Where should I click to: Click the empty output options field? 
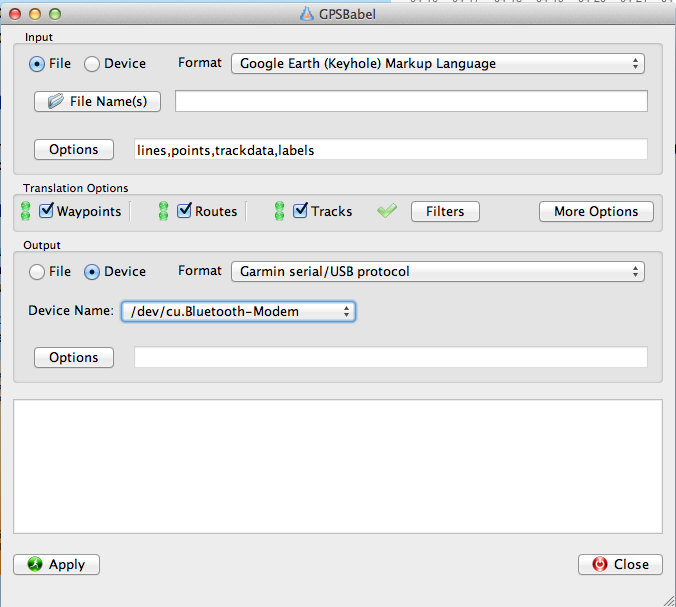pos(391,357)
